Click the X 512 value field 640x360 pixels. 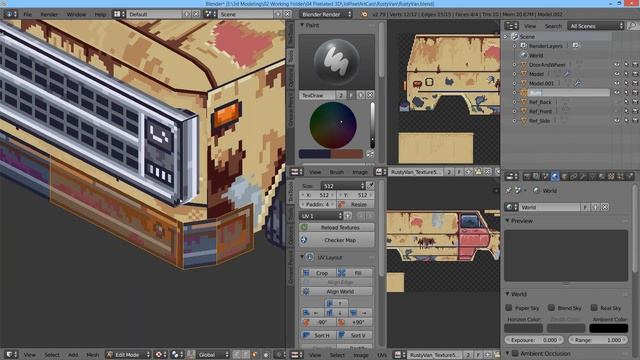[318, 195]
